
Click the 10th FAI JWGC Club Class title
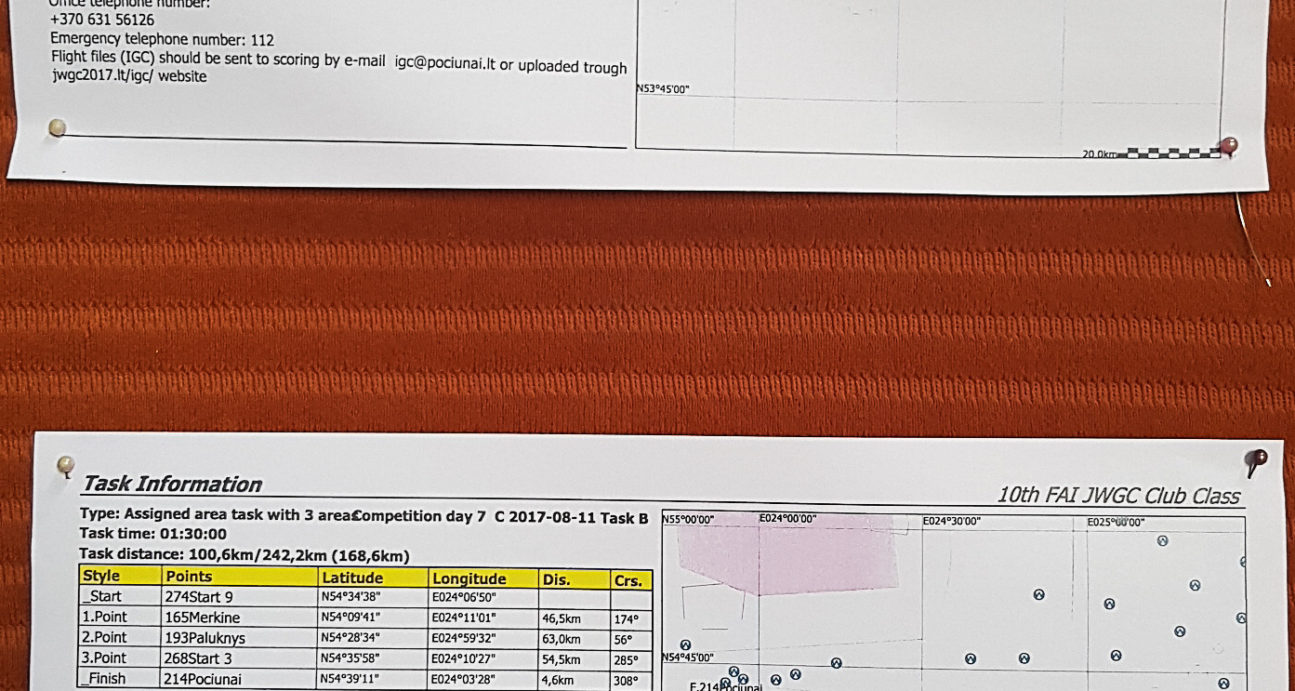(x=1118, y=495)
